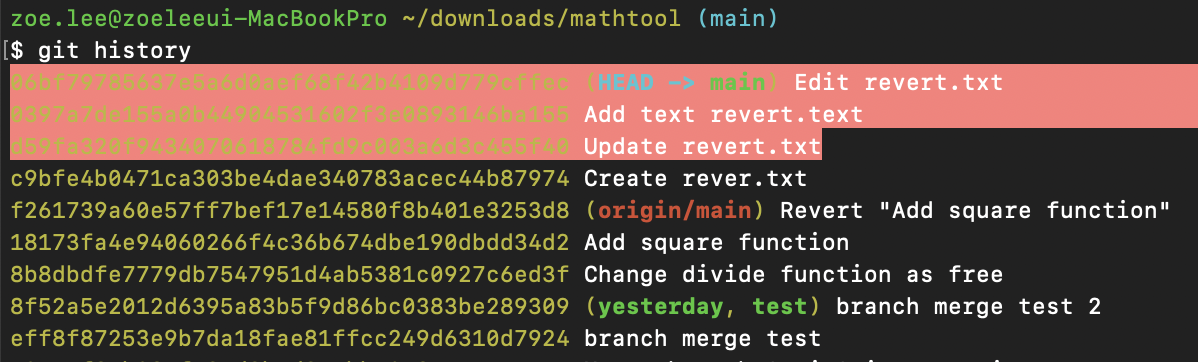
Task: Click commit hash starting with f261739a
Action: [290, 211]
